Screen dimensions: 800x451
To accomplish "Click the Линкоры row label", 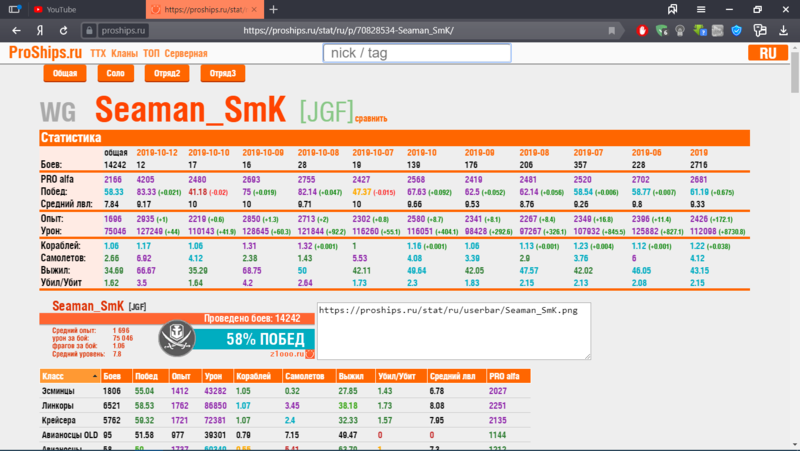I will [x=58, y=406].
